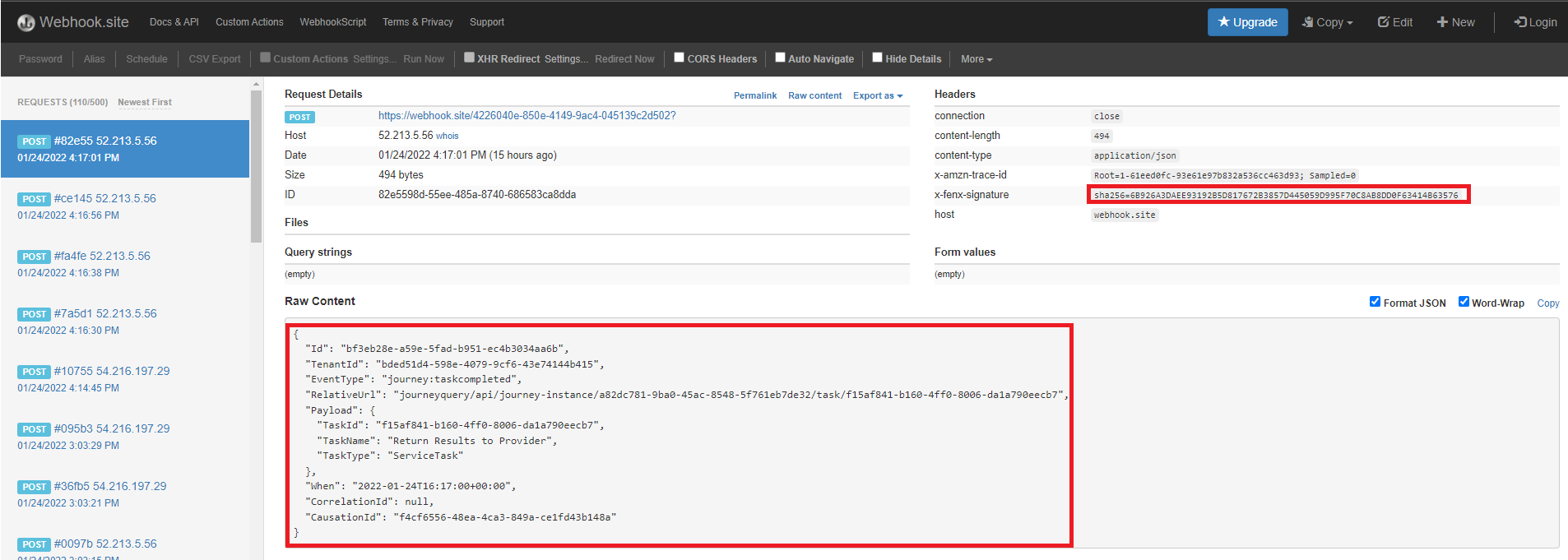Image resolution: width=1568 pixels, height=560 pixels.
Task: Click the Login button
Action: pos(1535,22)
